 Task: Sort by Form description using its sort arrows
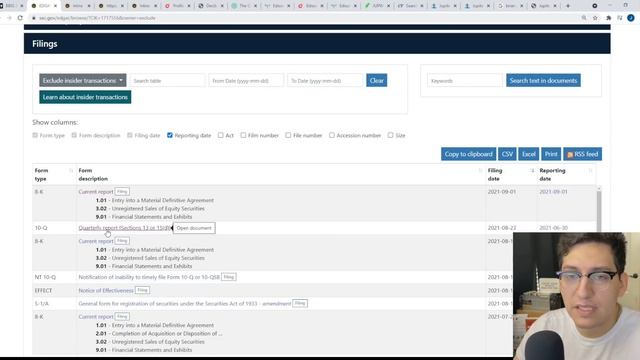click(x=480, y=170)
